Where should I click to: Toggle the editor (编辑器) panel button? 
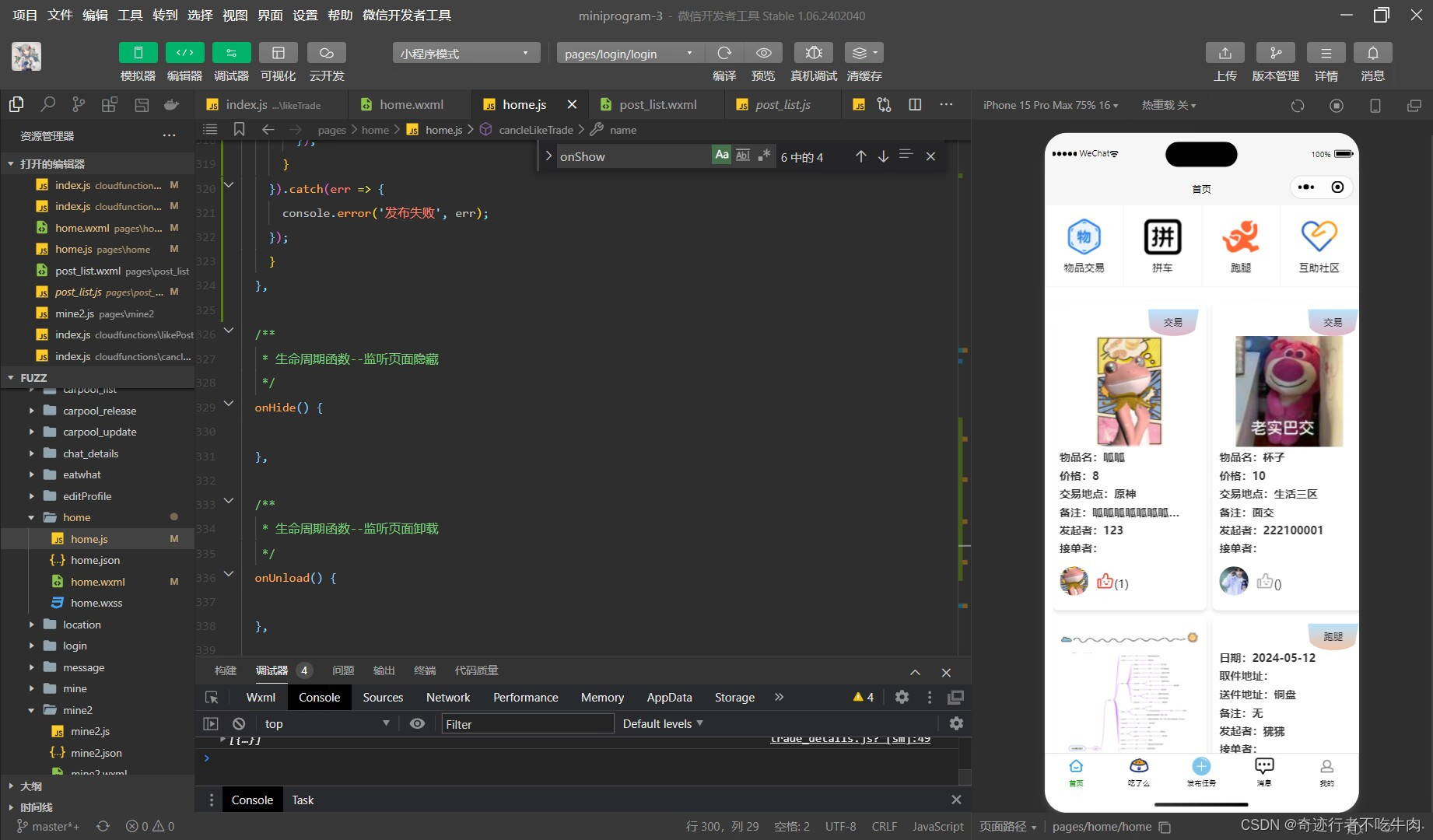coord(184,53)
